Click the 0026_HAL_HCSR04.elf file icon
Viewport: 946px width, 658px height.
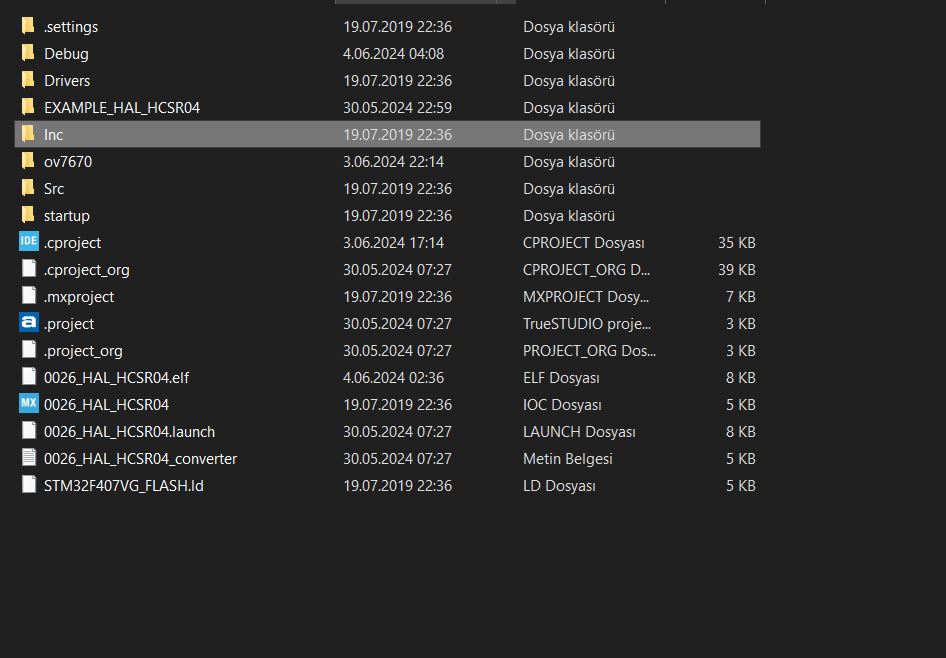pos(28,377)
